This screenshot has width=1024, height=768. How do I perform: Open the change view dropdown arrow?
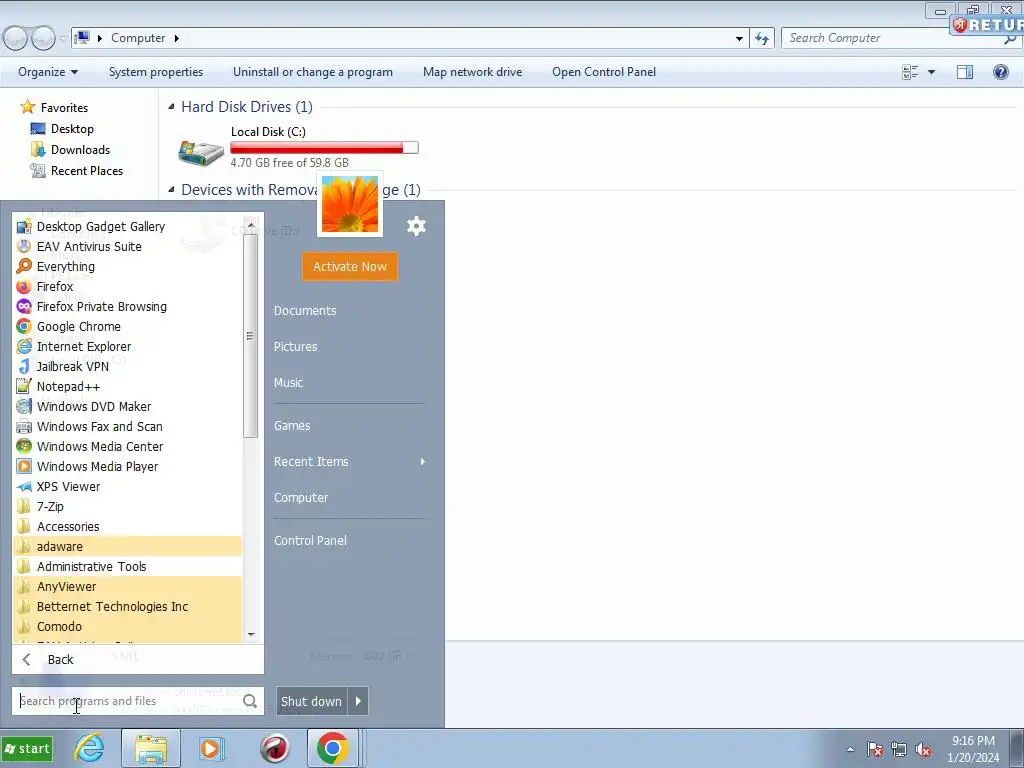(931, 72)
